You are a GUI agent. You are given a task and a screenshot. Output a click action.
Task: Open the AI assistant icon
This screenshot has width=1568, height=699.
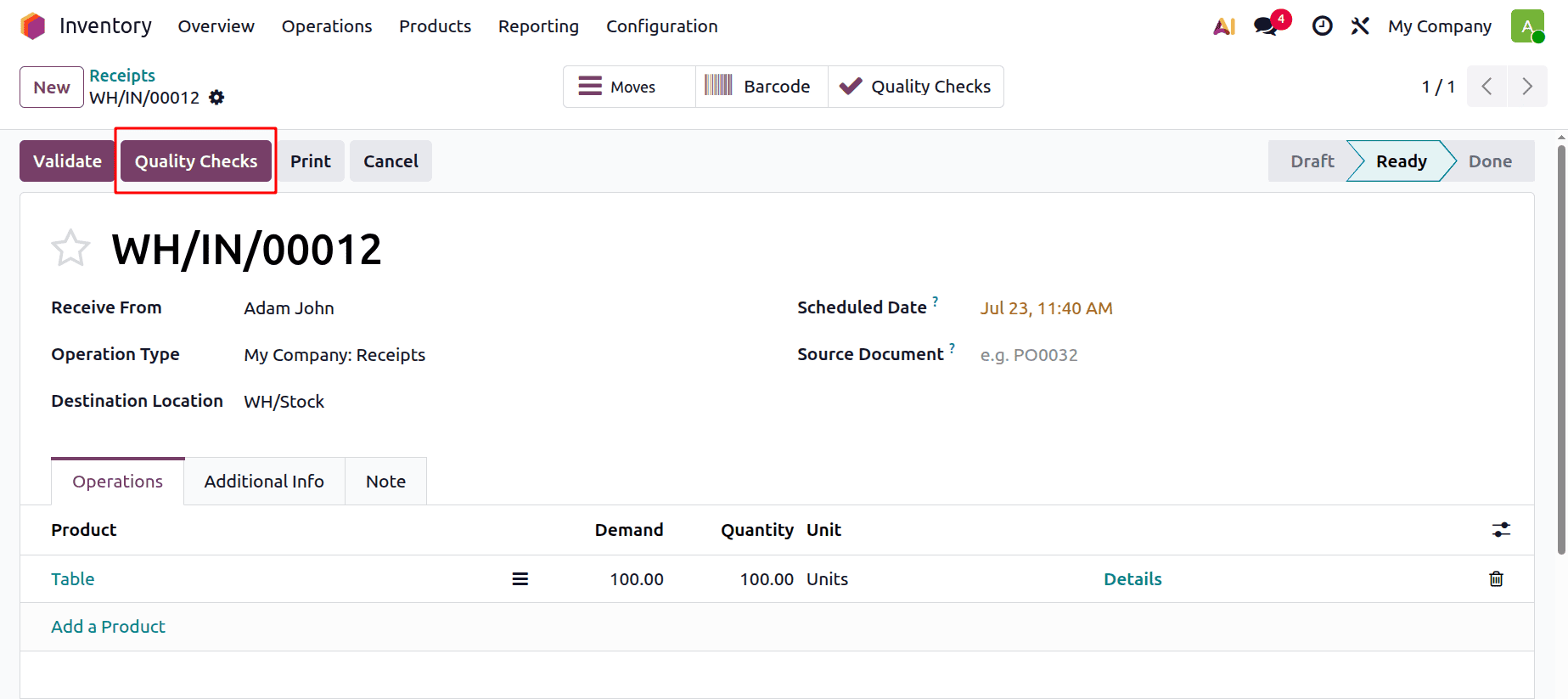(x=1224, y=26)
